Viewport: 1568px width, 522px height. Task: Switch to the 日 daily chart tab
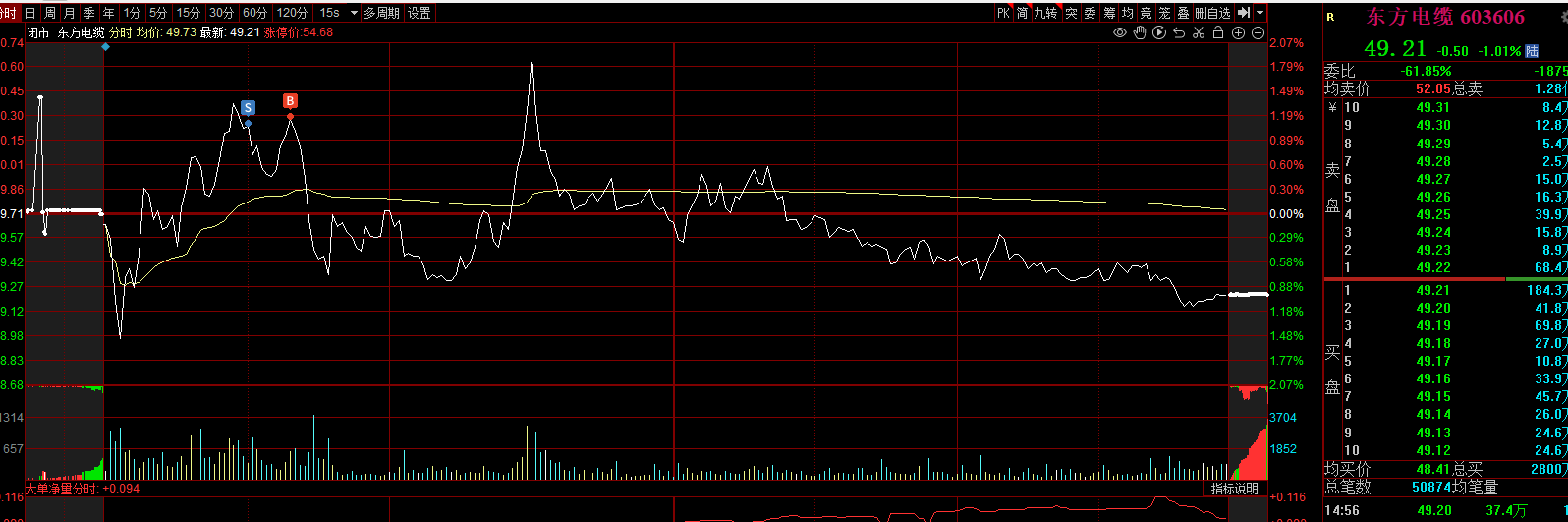tap(29, 13)
